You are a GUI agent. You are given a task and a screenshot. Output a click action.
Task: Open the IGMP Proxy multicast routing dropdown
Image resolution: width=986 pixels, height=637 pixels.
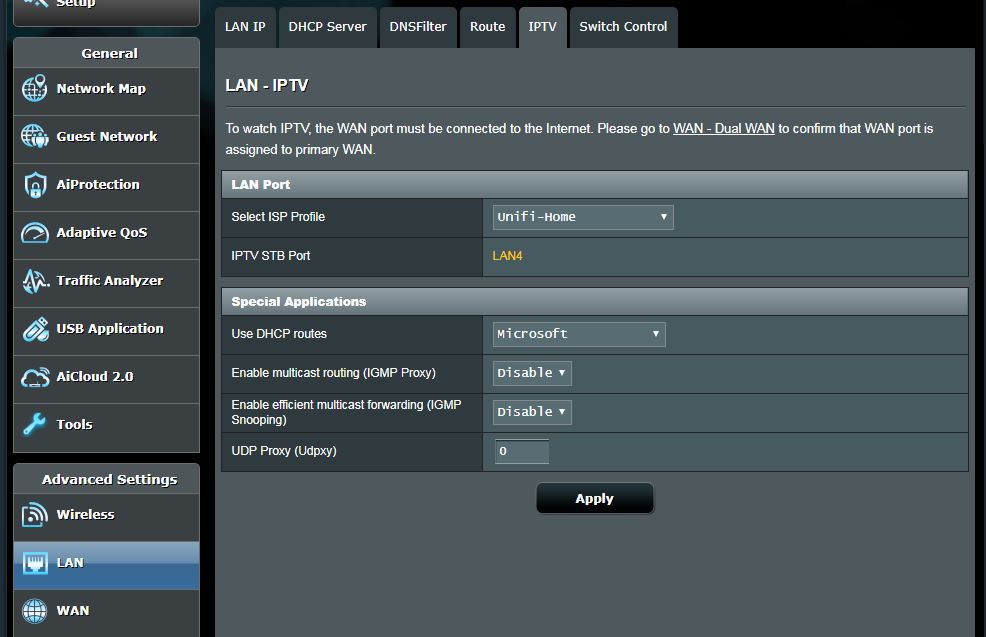coord(532,373)
